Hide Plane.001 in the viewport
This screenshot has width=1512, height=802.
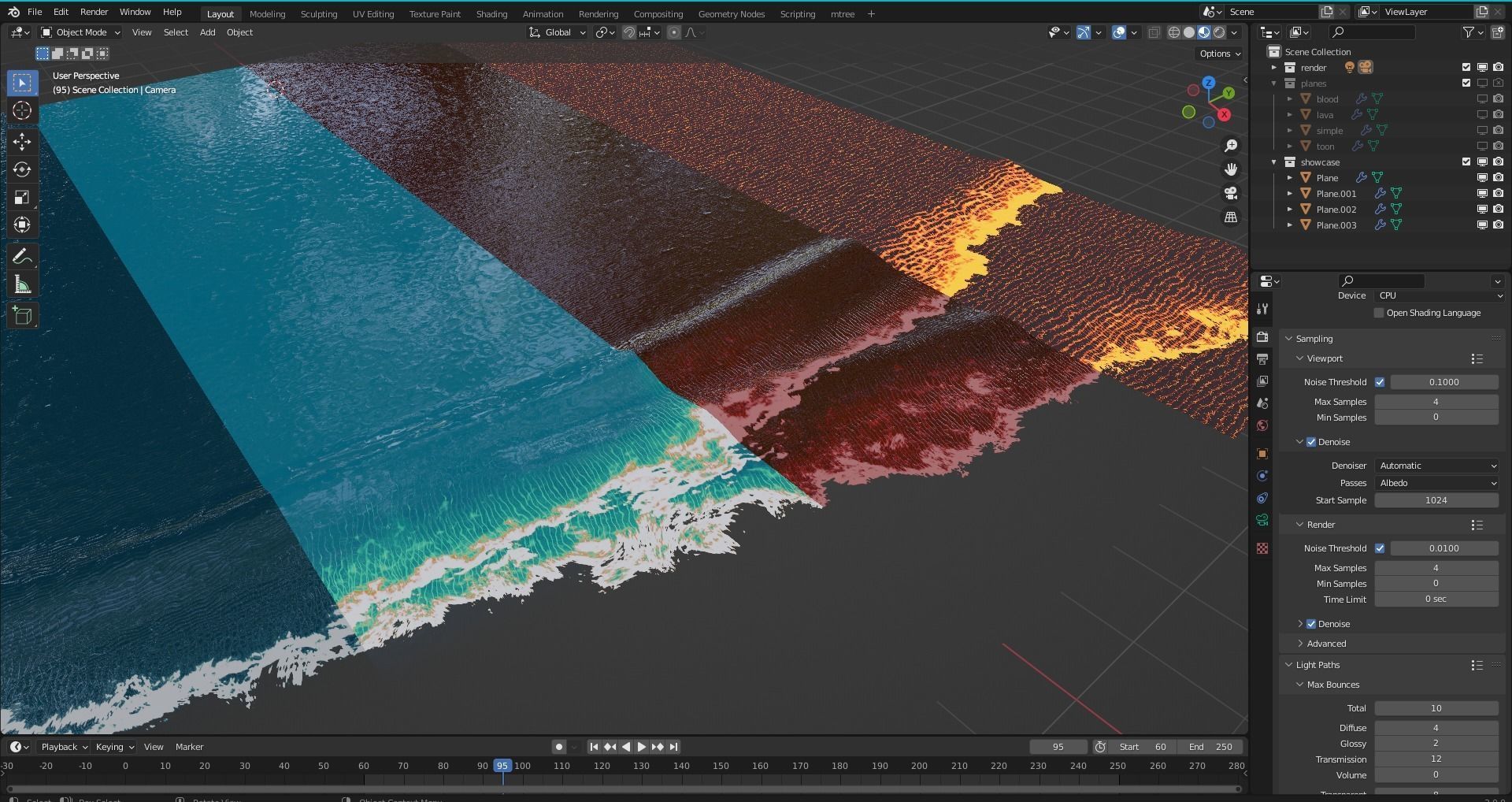1482,194
